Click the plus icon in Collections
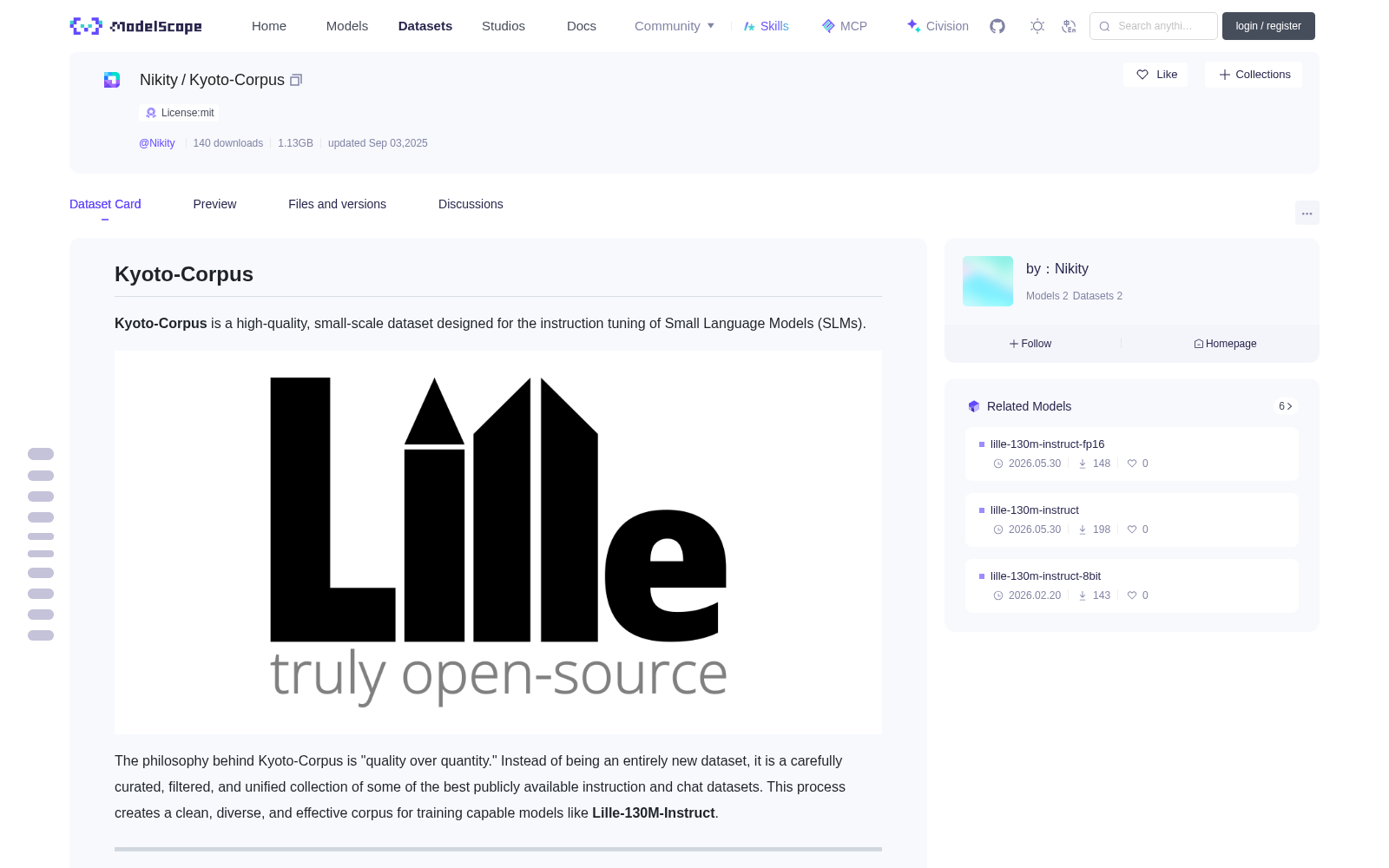Viewport: 1389px width, 868px height. 1225,75
